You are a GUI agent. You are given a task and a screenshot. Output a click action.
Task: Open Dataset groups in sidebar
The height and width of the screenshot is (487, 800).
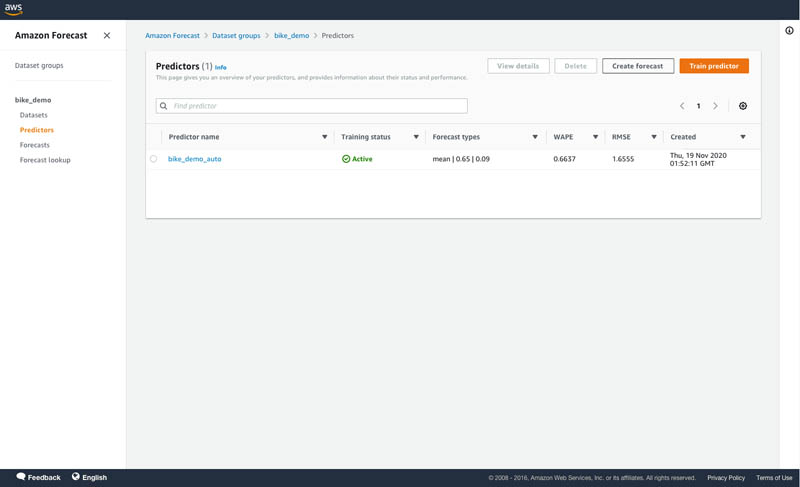pos(39,65)
